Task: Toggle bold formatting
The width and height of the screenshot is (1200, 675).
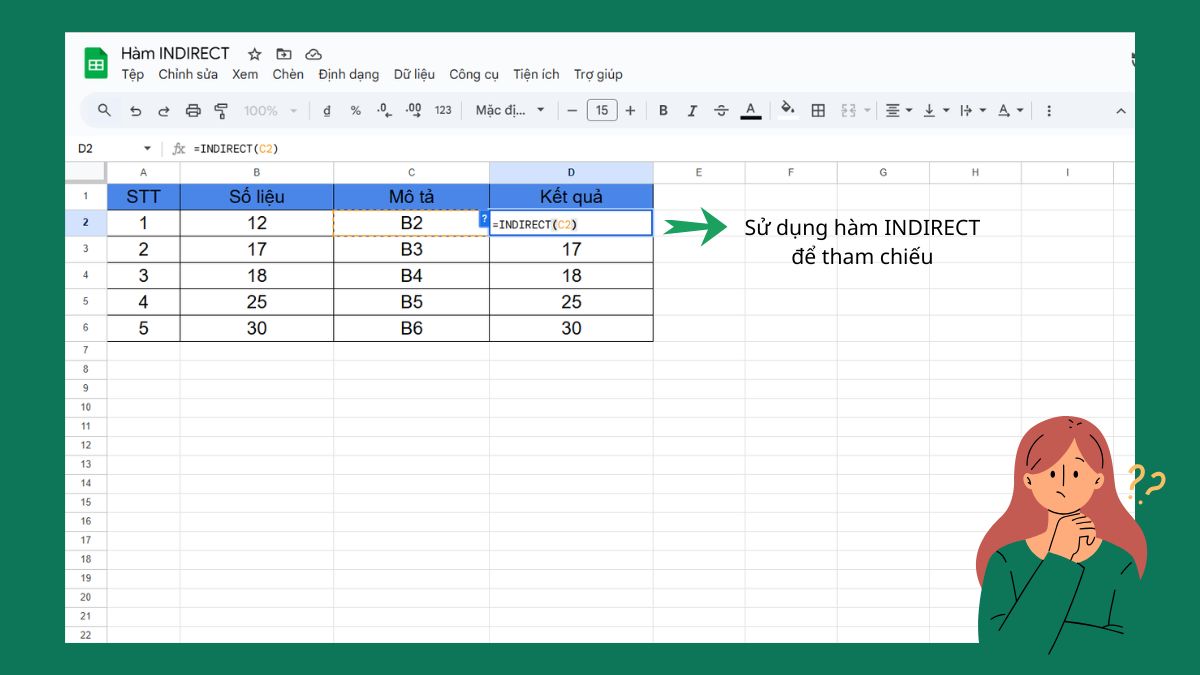Action: coord(663,110)
